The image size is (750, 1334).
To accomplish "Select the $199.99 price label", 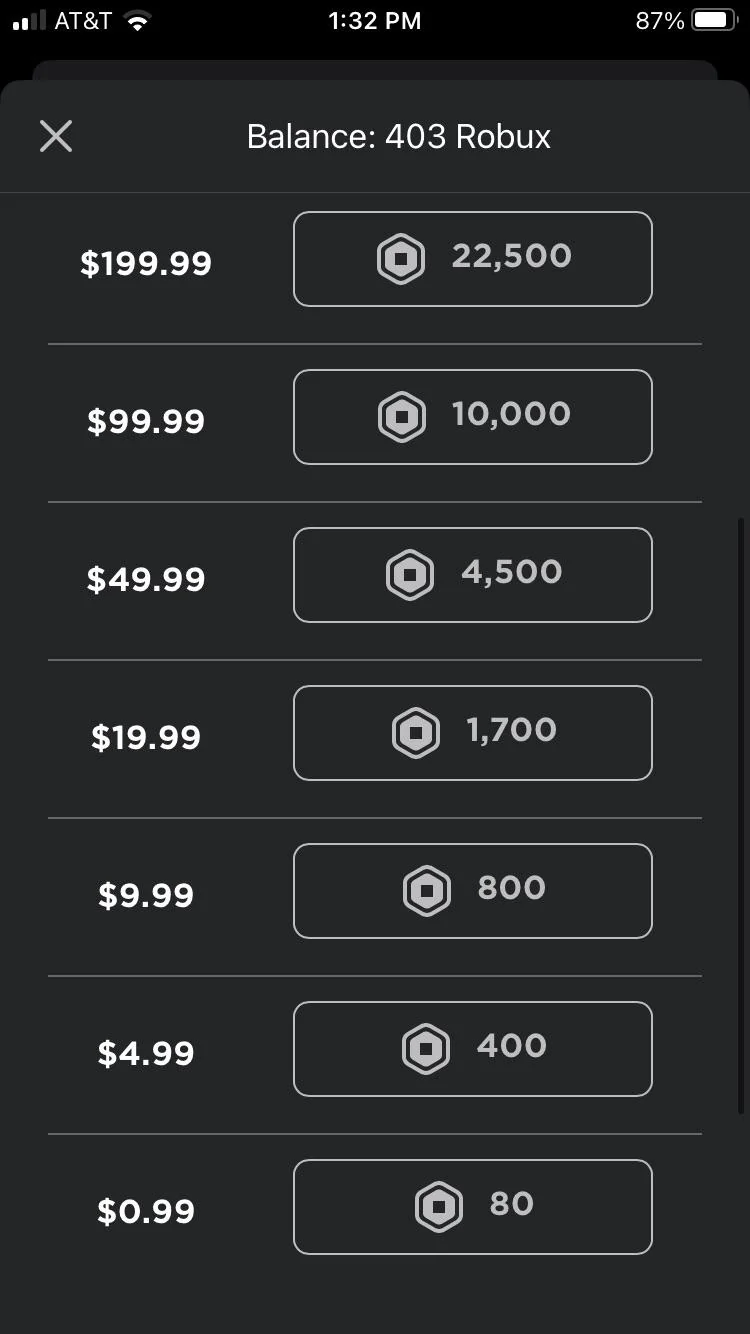I will coord(146,264).
